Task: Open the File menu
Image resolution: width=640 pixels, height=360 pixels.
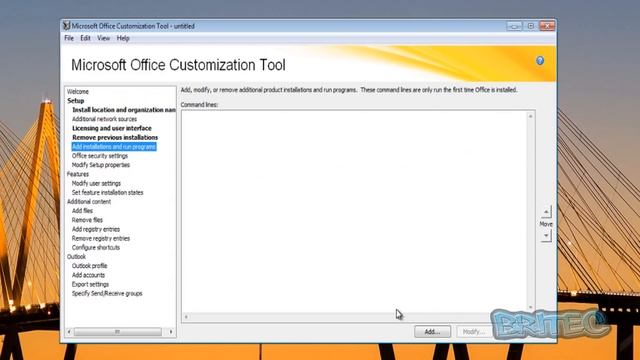Action: [69, 38]
